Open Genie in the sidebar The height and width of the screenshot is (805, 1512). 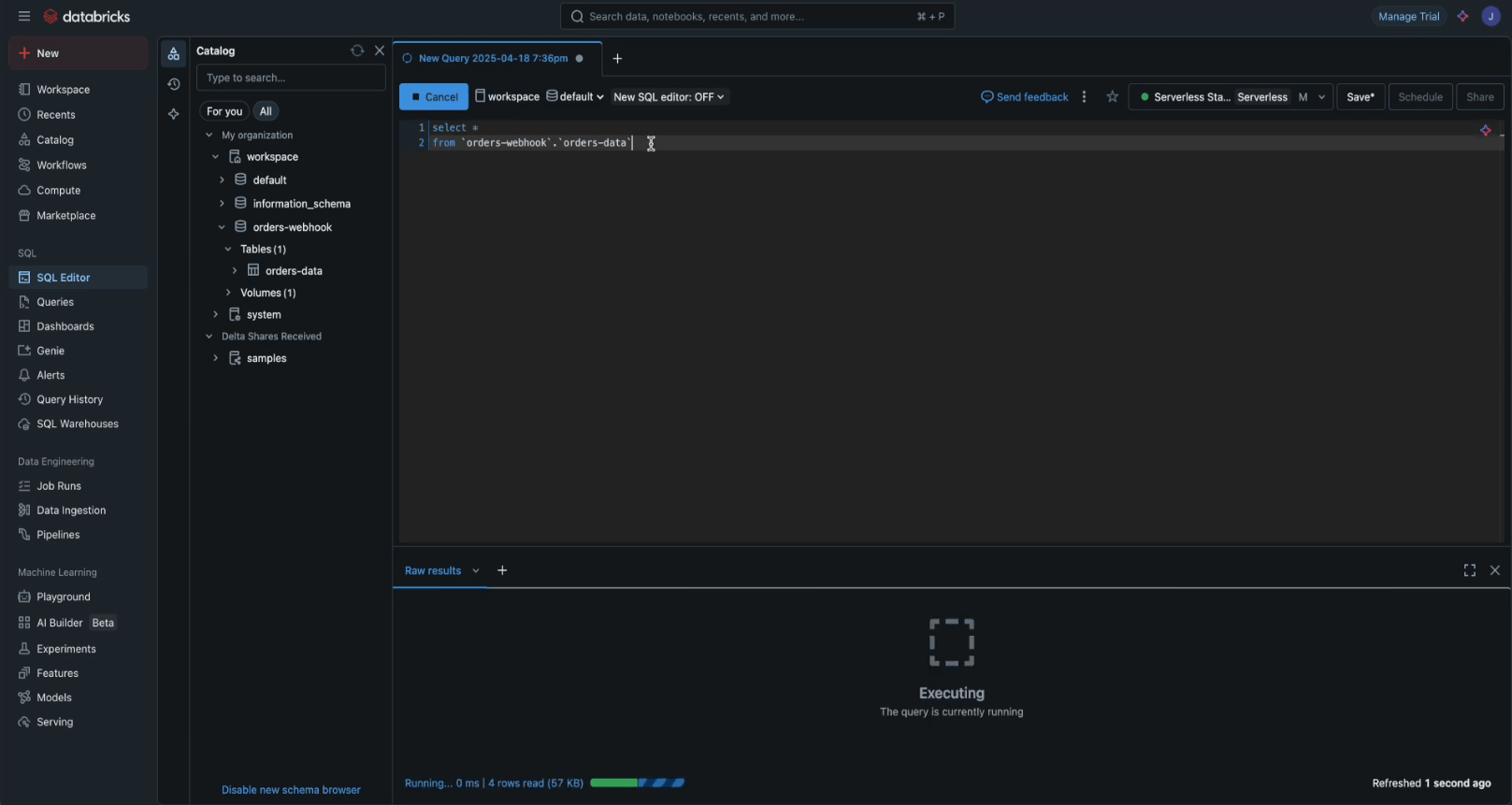(78, 351)
